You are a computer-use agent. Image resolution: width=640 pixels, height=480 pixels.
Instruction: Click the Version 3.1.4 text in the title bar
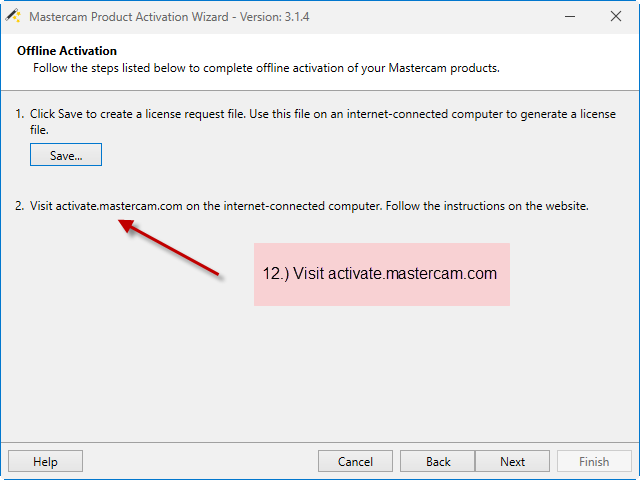[274, 17]
